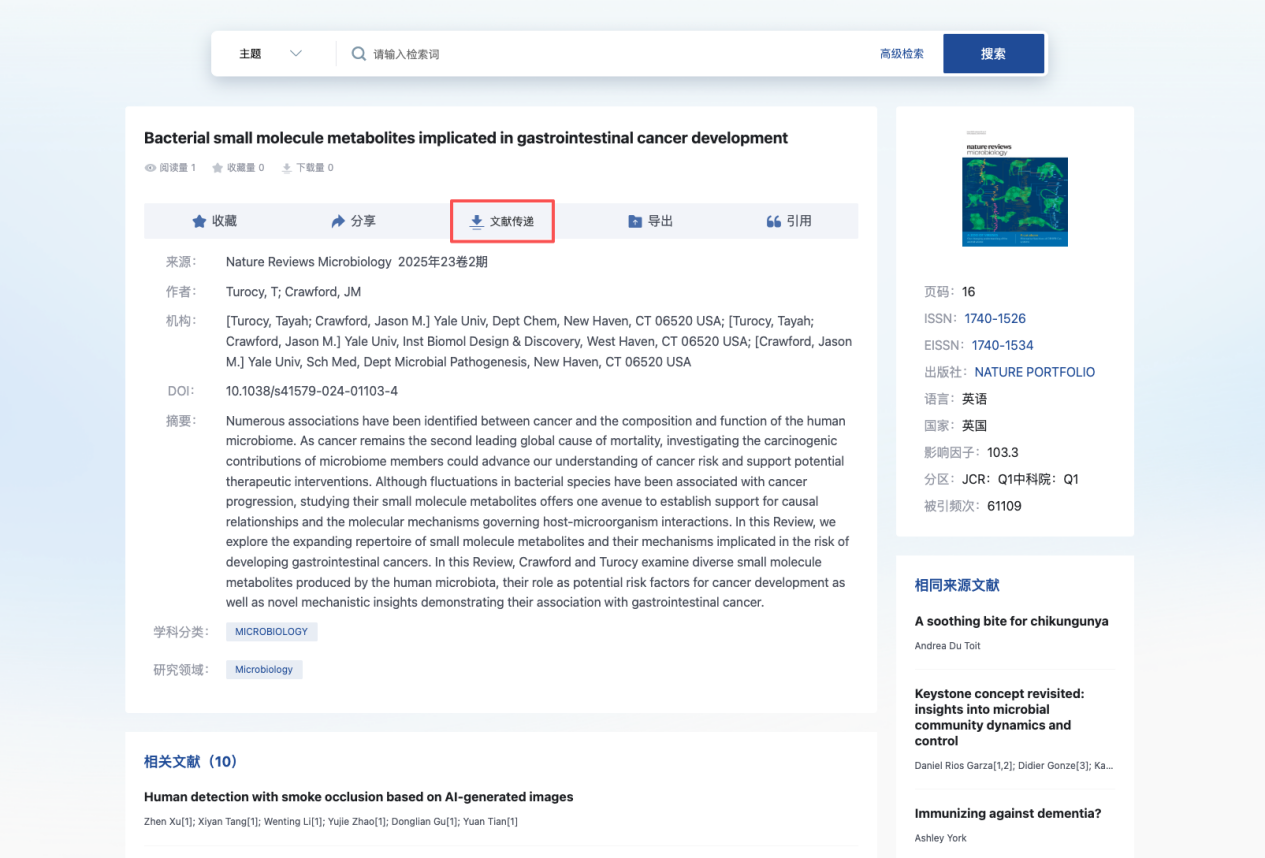Click author Ashley York
This screenshot has height=858, width=1265.
tap(940, 838)
